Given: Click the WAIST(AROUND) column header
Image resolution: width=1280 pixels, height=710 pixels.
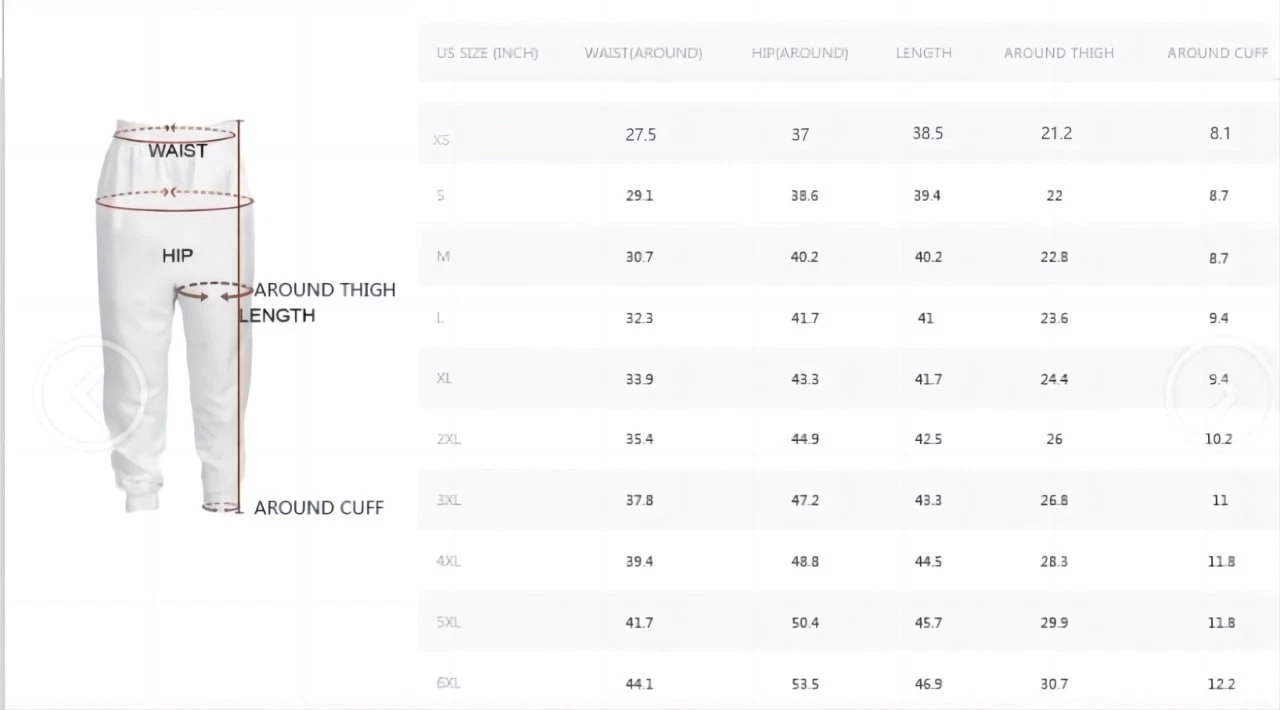Looking at the screenshot, I should (643, 53).
